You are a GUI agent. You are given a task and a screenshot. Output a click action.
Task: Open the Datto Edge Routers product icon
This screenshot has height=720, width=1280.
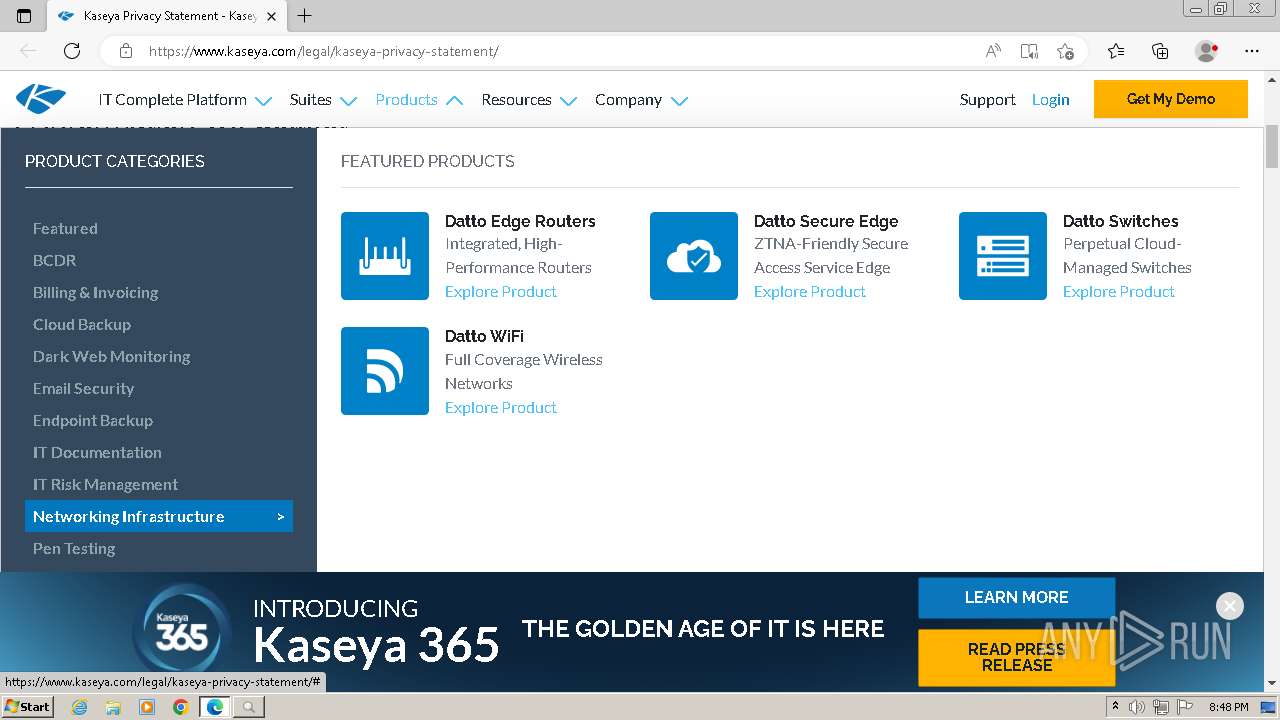[385, 256]
